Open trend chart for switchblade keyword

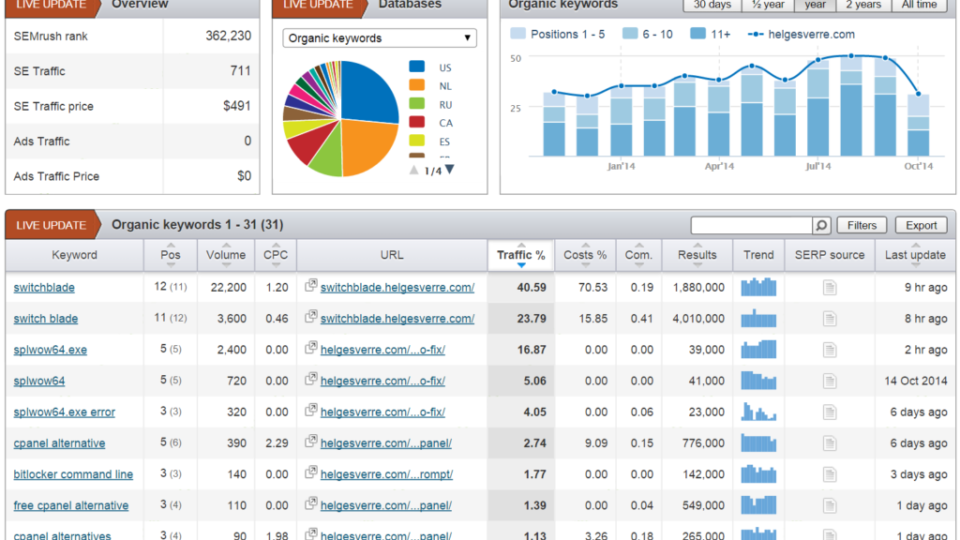click(759, 287)
